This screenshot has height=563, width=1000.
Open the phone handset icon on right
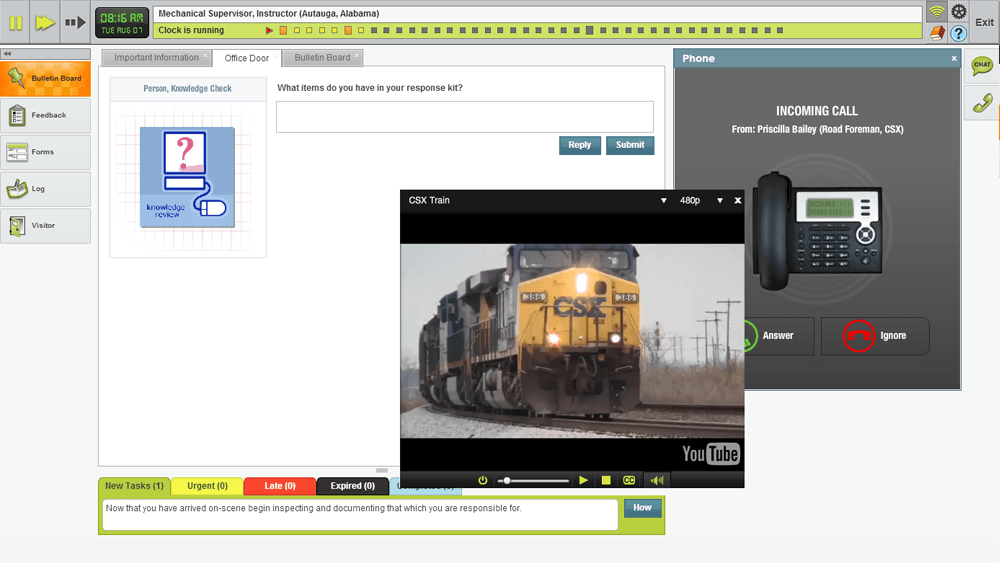point(982,103)
